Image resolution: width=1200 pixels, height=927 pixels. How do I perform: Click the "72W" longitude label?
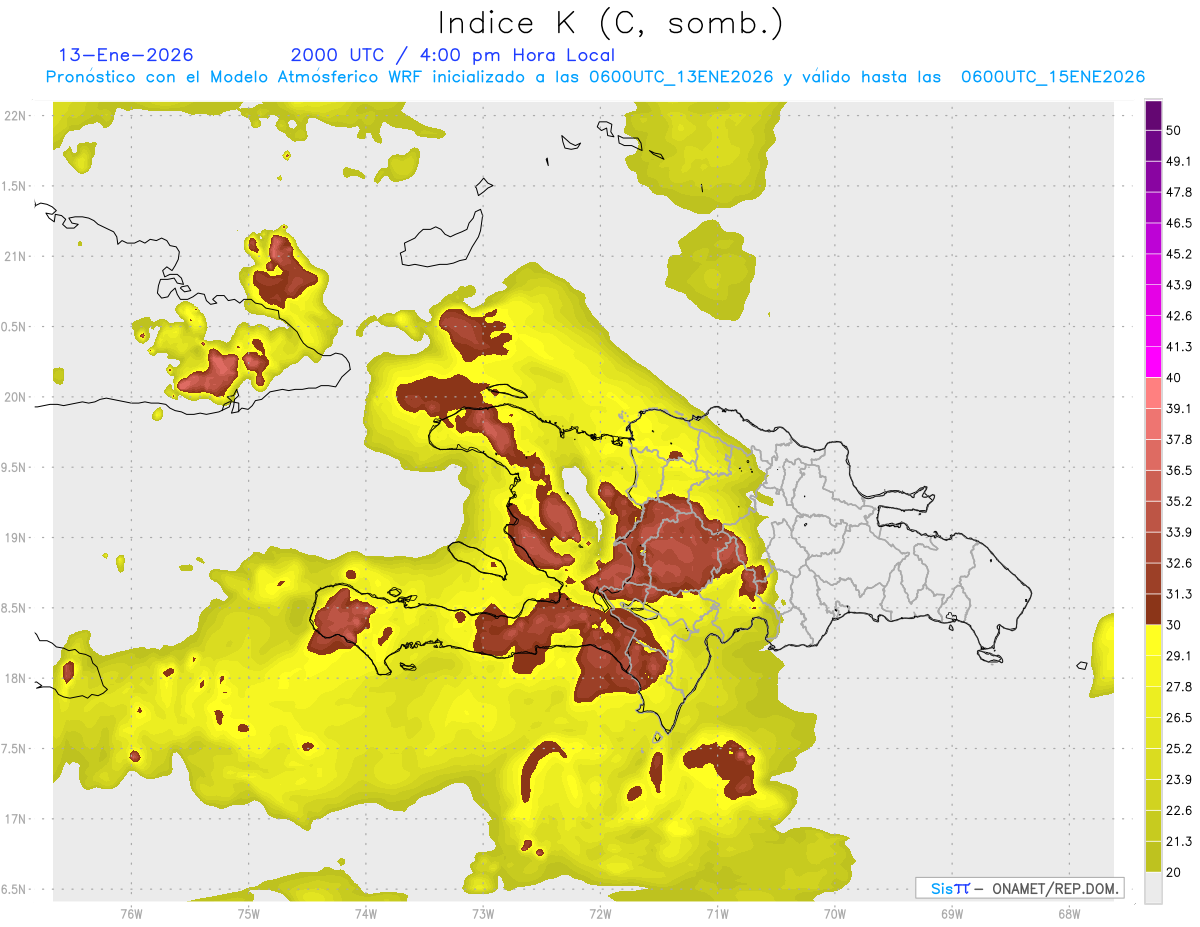tap(600, 913)
